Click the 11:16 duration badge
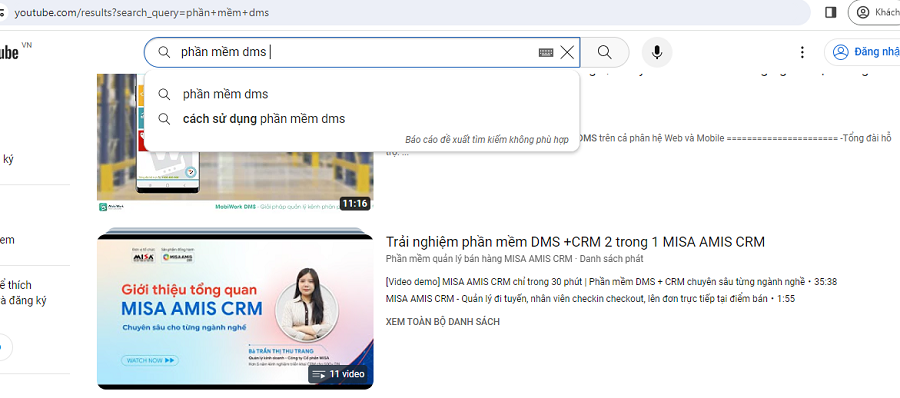This screenshot has width=900, height=398. (x=355, y=203)
